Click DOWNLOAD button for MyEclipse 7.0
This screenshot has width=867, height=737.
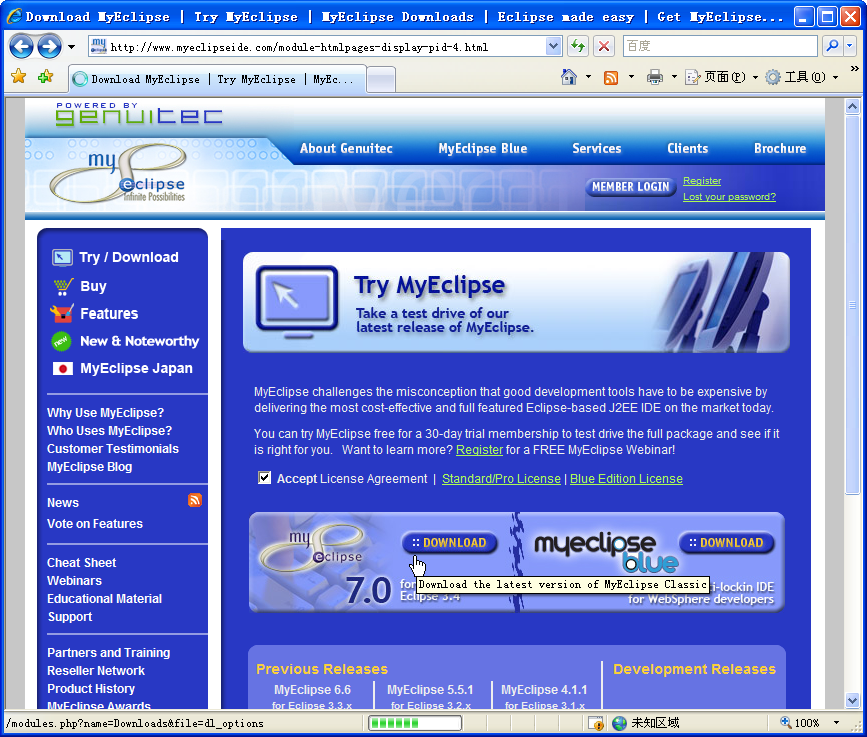(449, 543)
